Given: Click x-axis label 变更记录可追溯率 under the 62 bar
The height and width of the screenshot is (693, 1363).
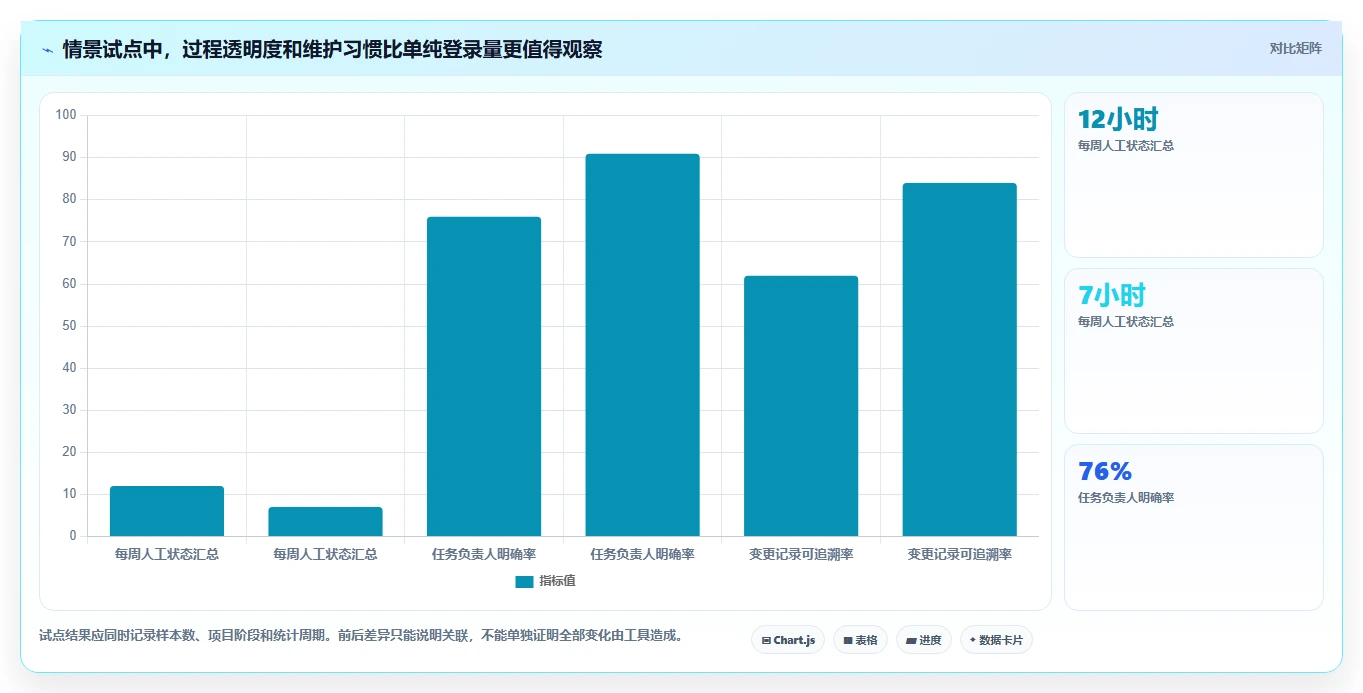Looking at the screenshot, I should coord(801,554).
